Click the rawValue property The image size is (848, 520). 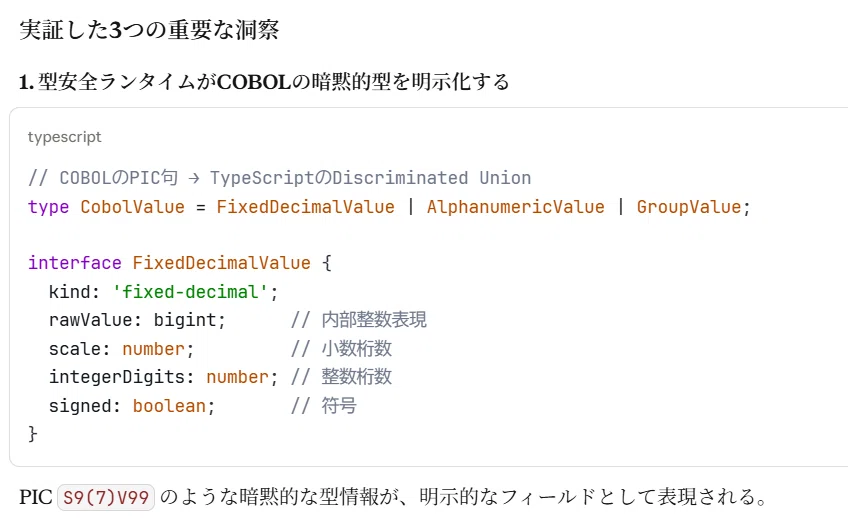(x=91, y=320)
